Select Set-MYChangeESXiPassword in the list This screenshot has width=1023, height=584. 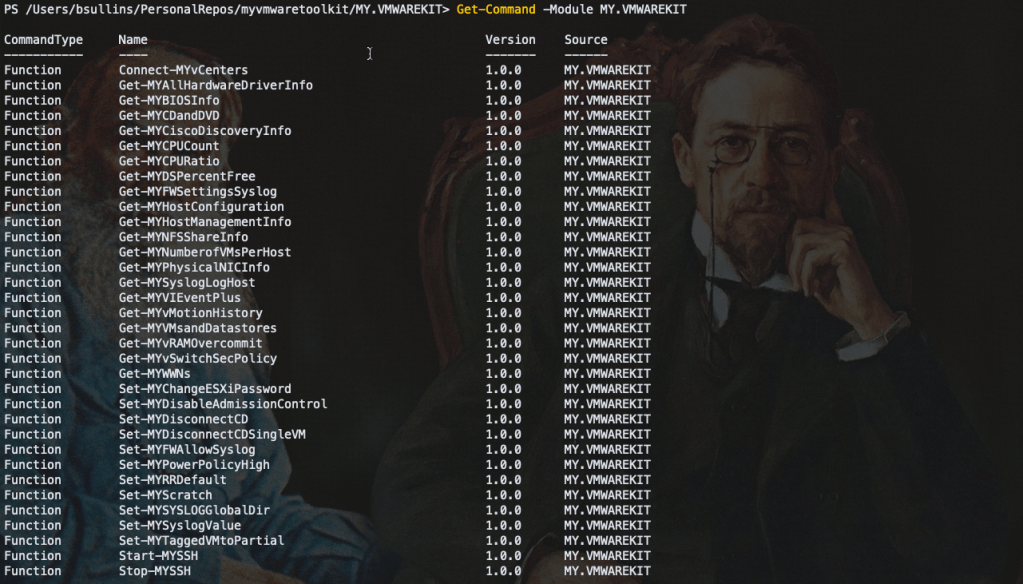pos(204,389)
